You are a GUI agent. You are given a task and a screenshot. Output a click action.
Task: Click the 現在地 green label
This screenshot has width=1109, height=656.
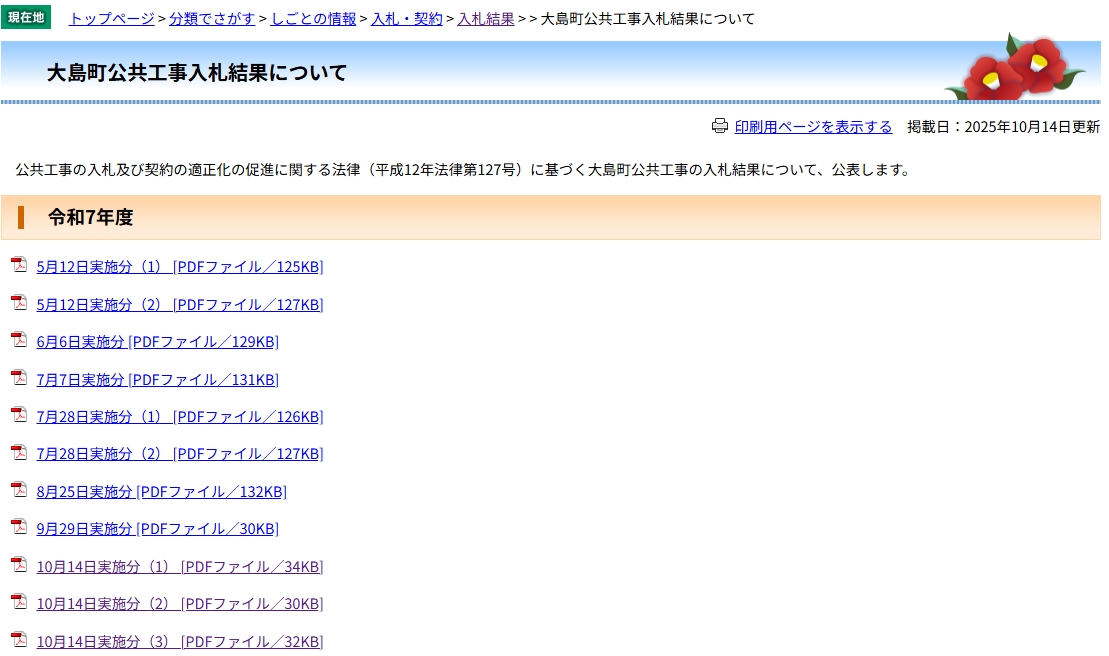tap(26, 18)
